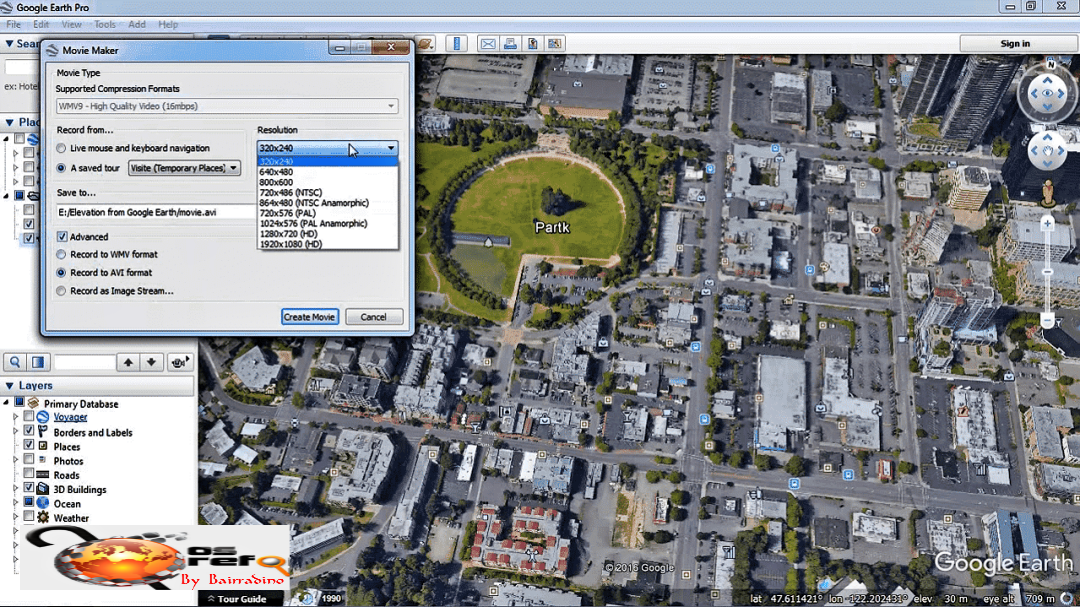
Task: Click the north N compass marker
Action: point(1050,65)
